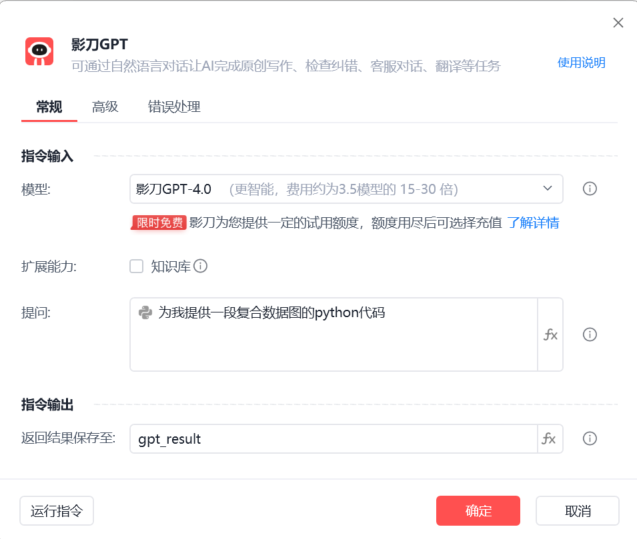Select the 常规 tab
Screen dimensions: 637x539
(x=49, y=107)
